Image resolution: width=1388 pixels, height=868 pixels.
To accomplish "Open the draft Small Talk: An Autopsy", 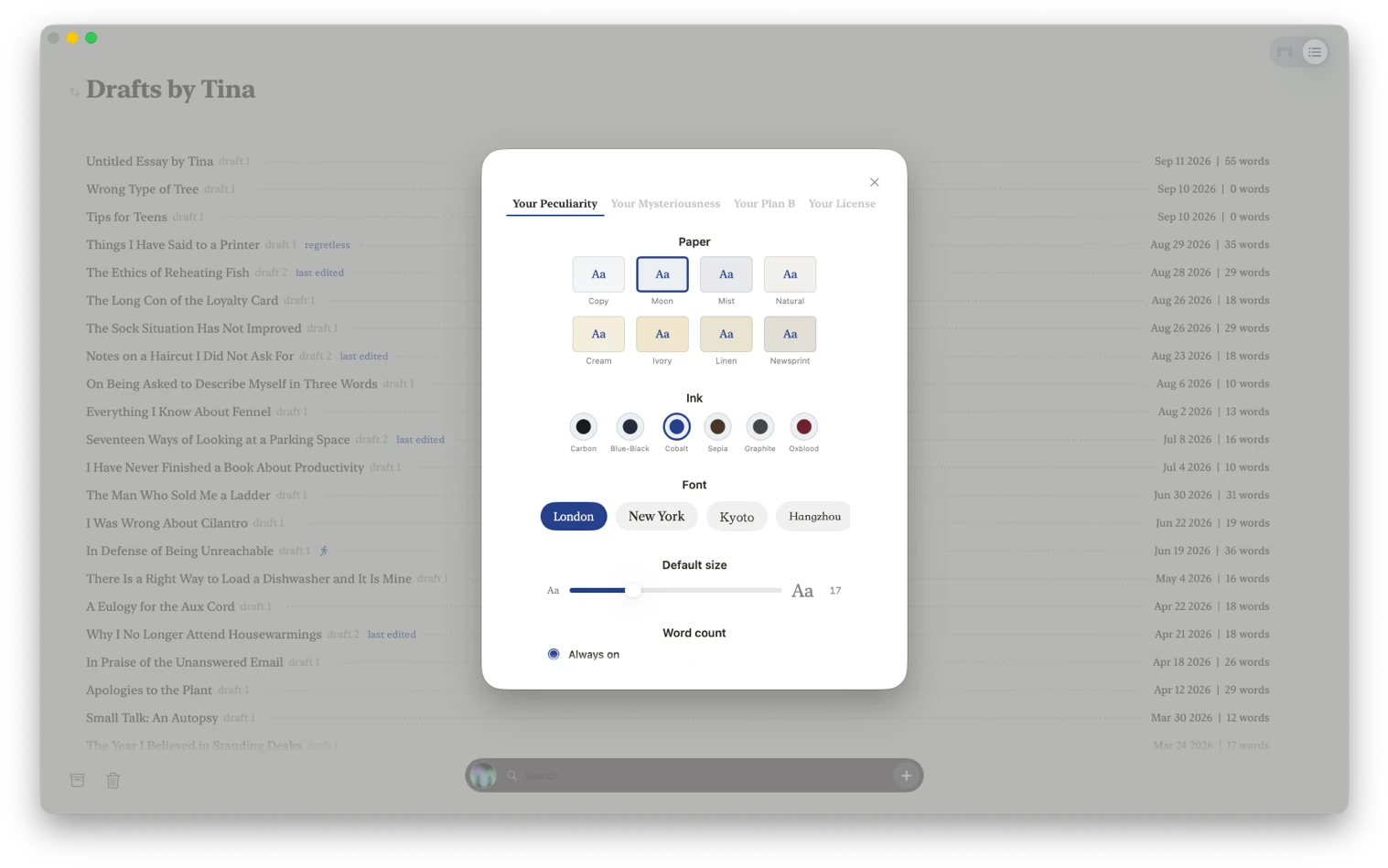I will (x=152, y=718).
